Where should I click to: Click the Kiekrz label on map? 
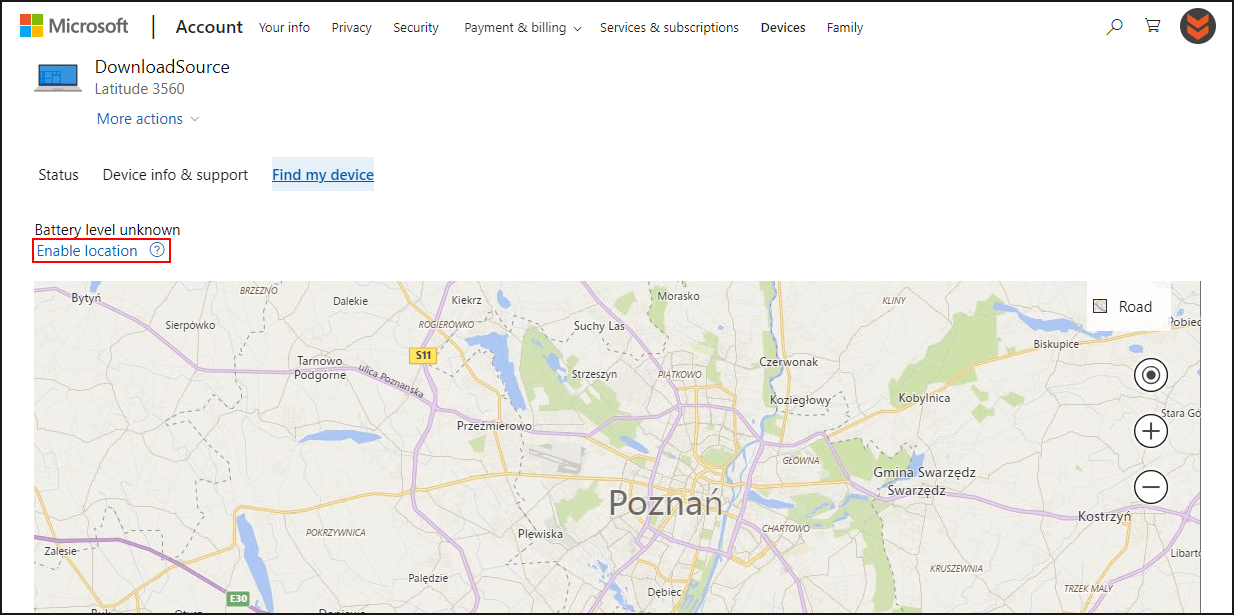tap(466, 299)
